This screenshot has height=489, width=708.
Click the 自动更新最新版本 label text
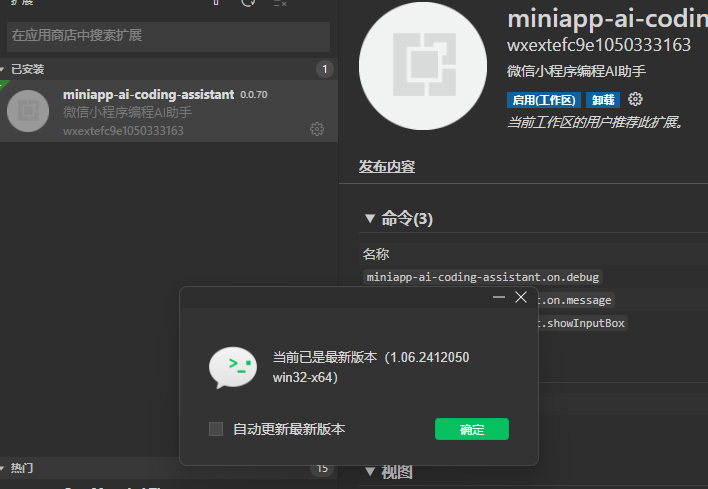[x=289, y=429]
